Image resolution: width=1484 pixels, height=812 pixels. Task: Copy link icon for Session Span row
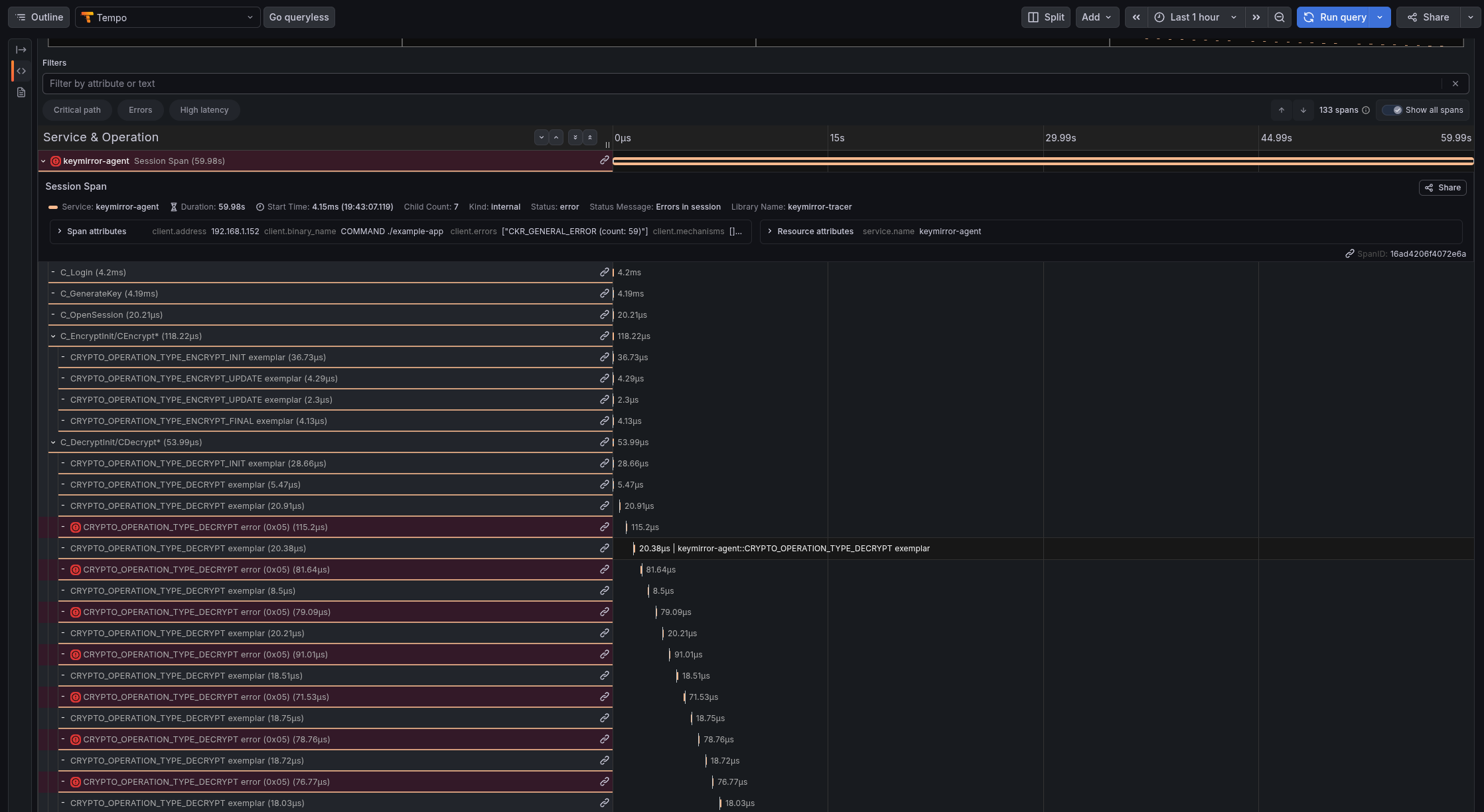[605, 161]
